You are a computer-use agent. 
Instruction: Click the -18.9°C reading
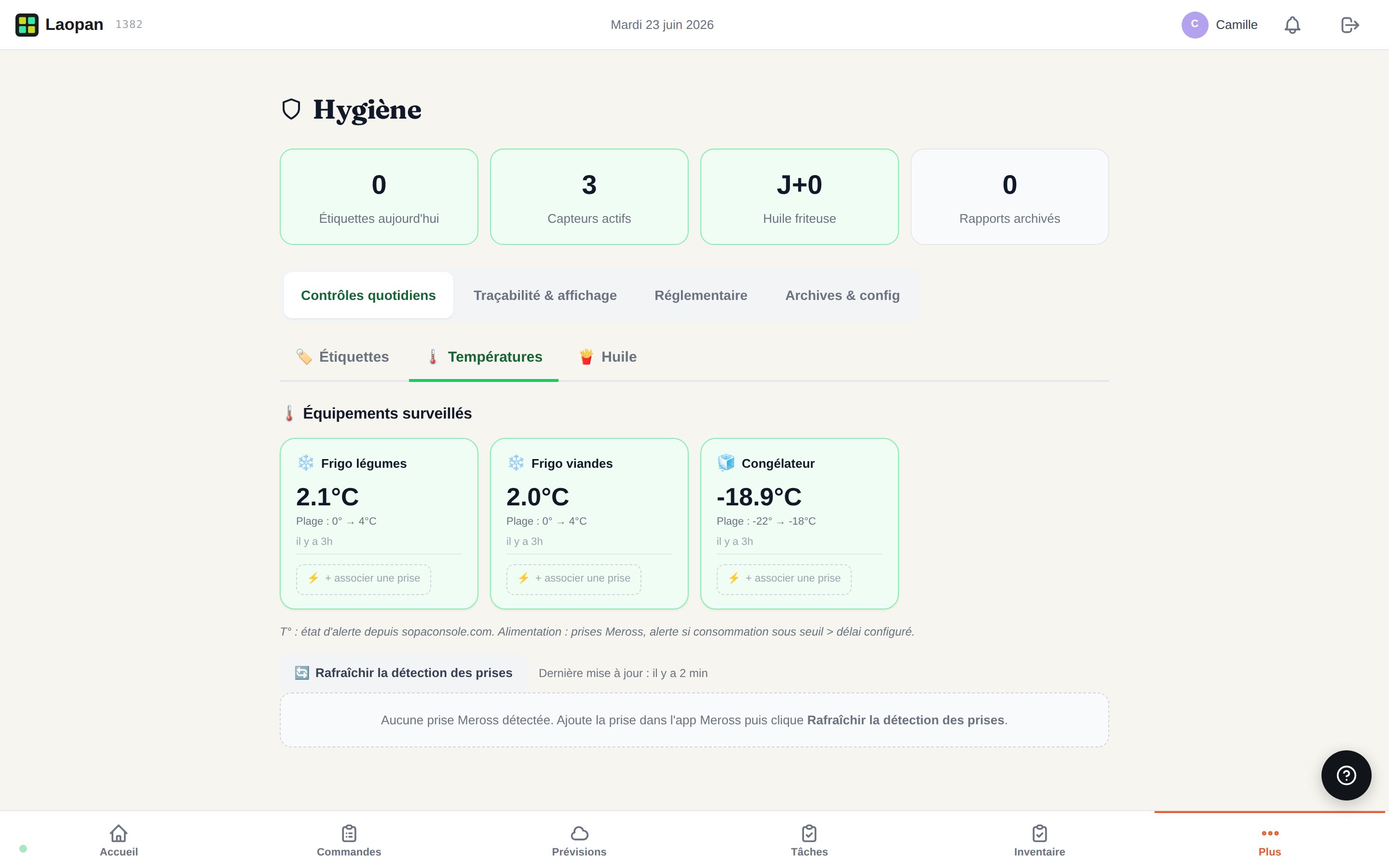[x=759, y=497]
